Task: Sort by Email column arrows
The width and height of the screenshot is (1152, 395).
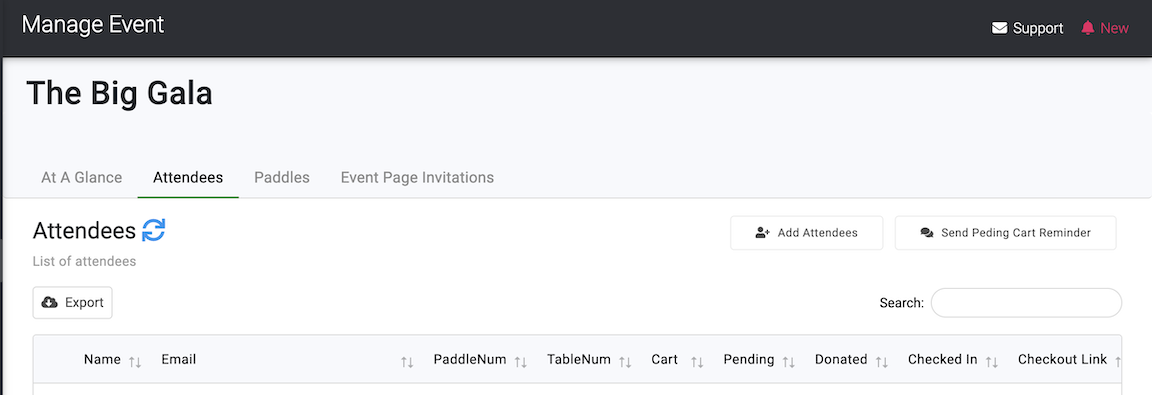Action: point(407,361)
